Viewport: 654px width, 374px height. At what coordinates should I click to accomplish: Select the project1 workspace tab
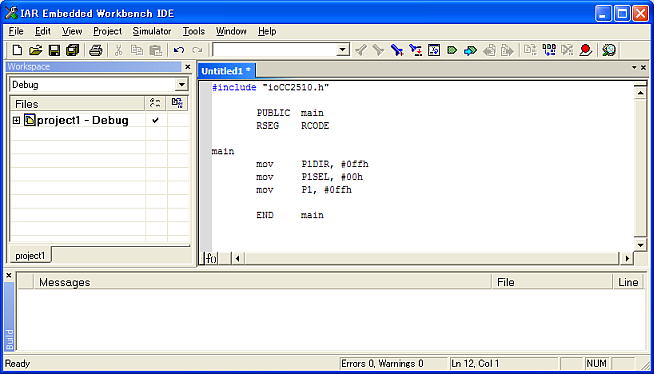30,256
